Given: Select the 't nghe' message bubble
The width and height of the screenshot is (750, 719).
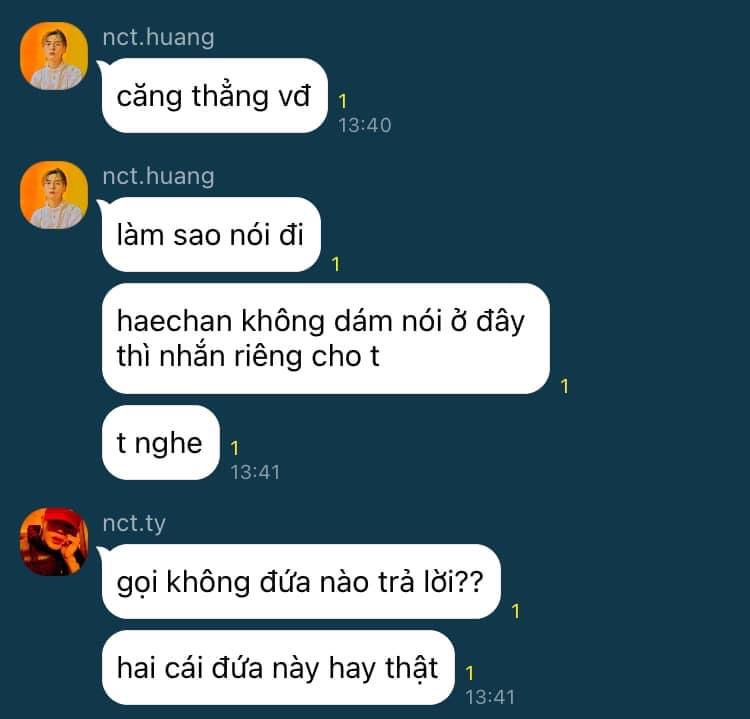Looking at the screenshot, I should pyautogui.click(x=161, y=442).
